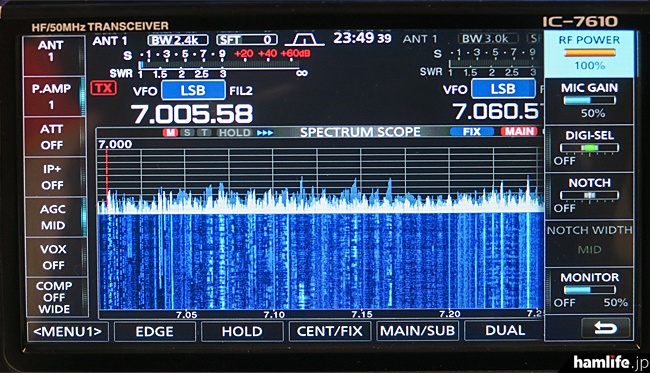Tap the DUAL scope button

click(x=505, y=330)
